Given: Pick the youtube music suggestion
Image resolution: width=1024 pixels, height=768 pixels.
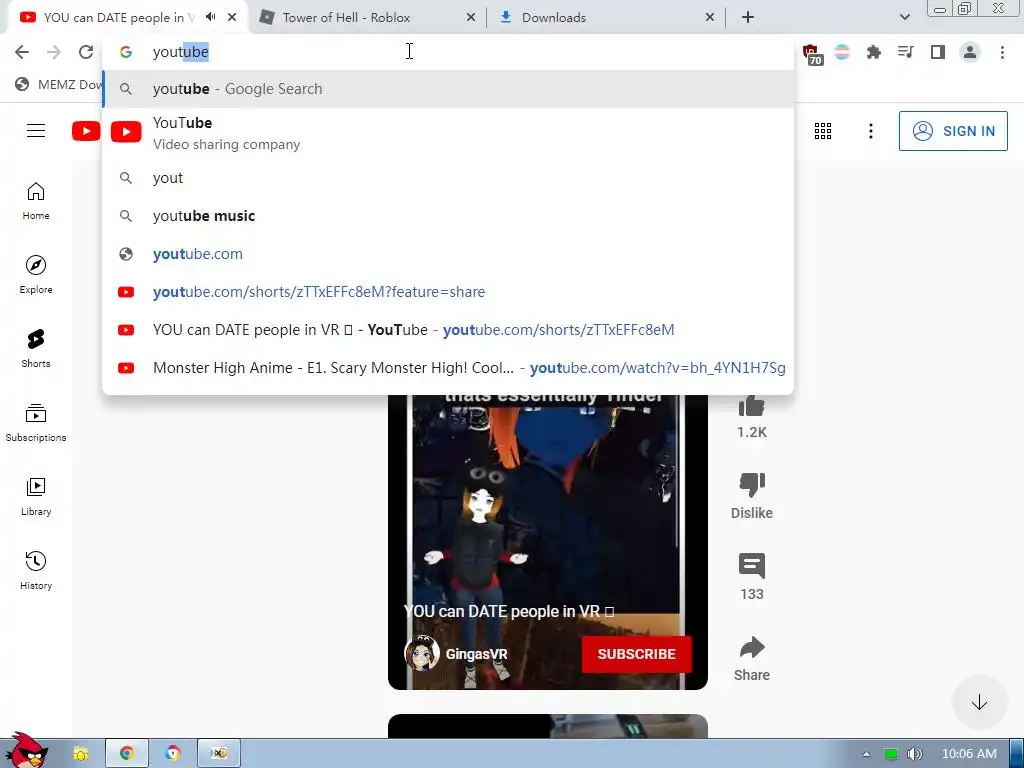Looking at the screenshot, I should 448,216.
